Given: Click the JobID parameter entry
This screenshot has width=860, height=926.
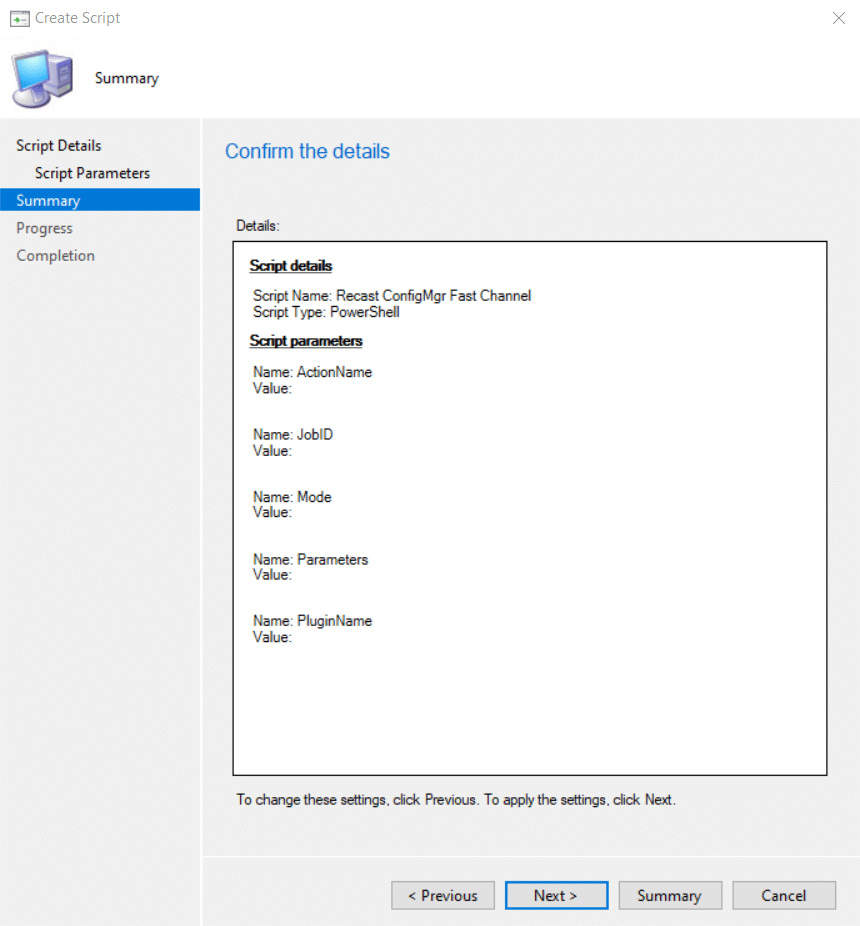Looking at the screenshot, I should (296, 435).
